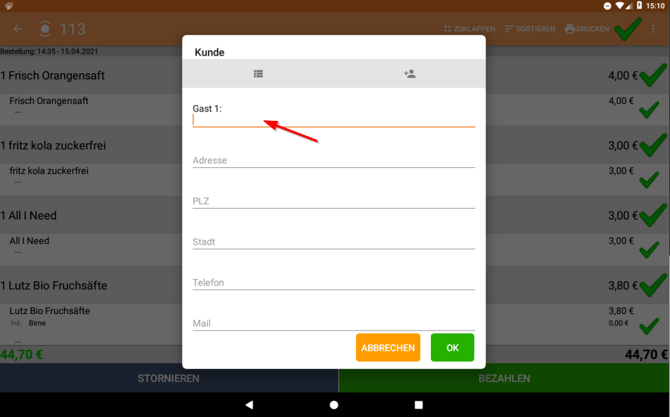Click the orange ABBRECHEN button
The height and width of the screenshot is (417, 670).
pyautogui.click(x=388, y=347)
